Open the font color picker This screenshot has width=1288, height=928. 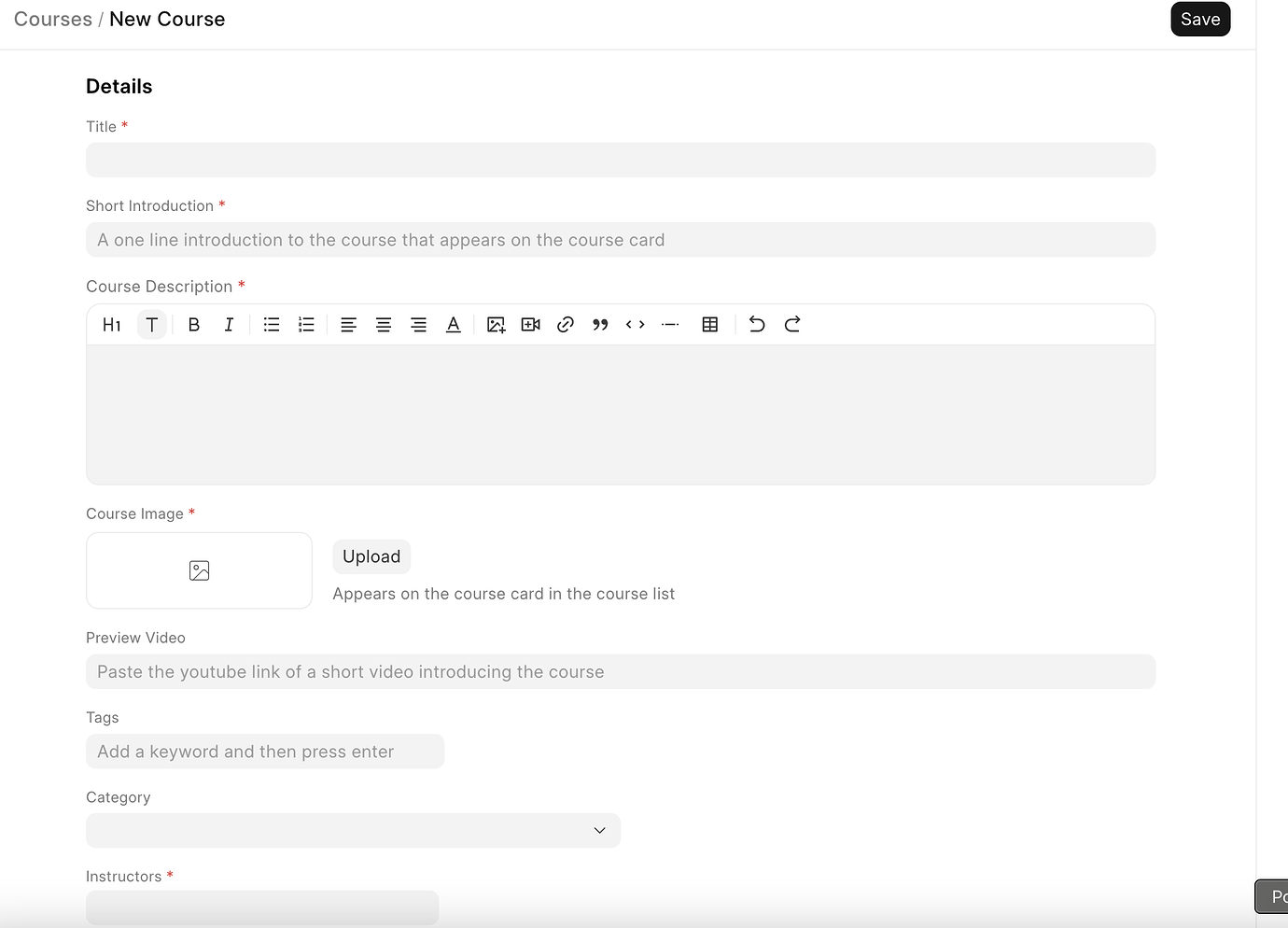click(454, 325)
